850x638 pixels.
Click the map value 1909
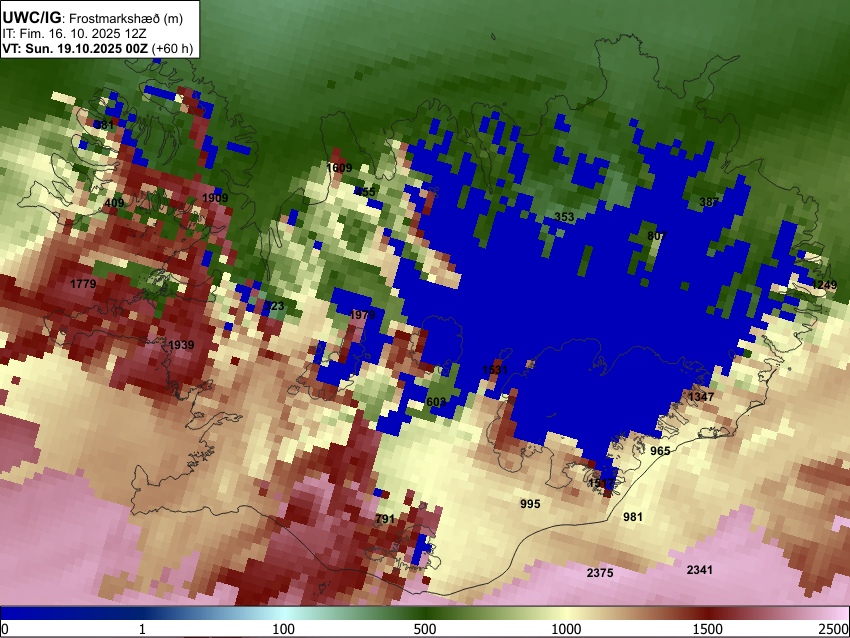click(x=215, y=198)
